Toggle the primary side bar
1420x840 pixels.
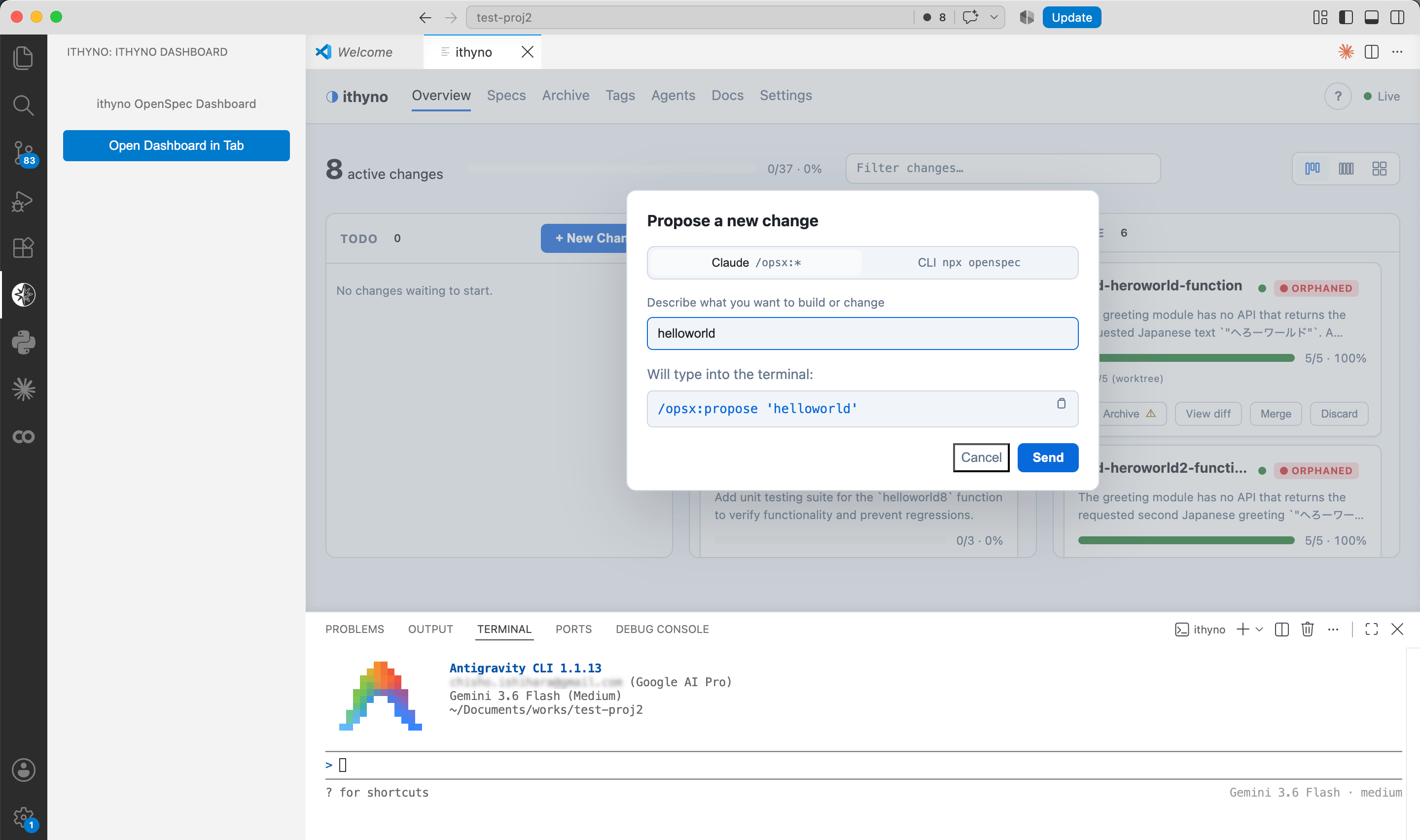tap(1346, 18)
